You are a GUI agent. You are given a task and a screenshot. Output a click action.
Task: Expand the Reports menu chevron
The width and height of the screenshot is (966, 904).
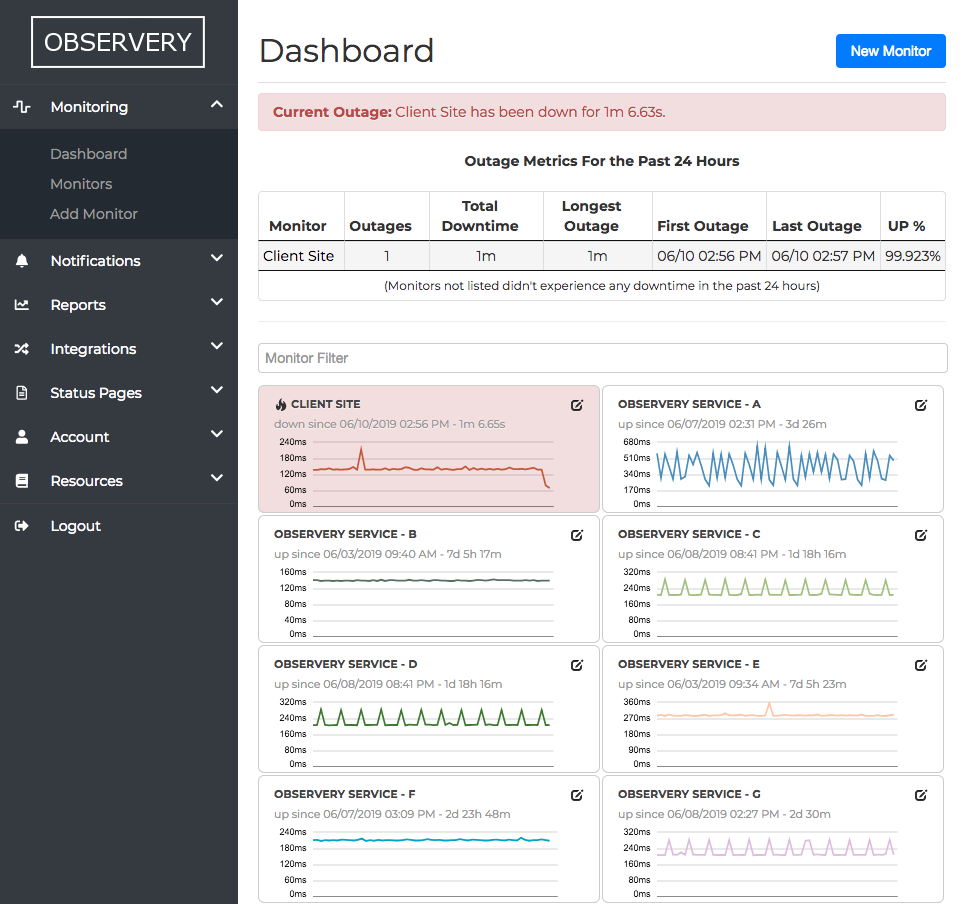coord(217,302)
